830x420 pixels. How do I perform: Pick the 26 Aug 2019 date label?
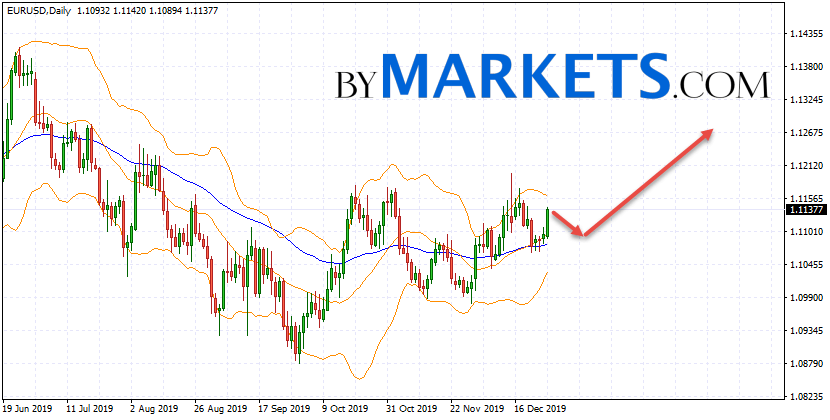[221, 409]
